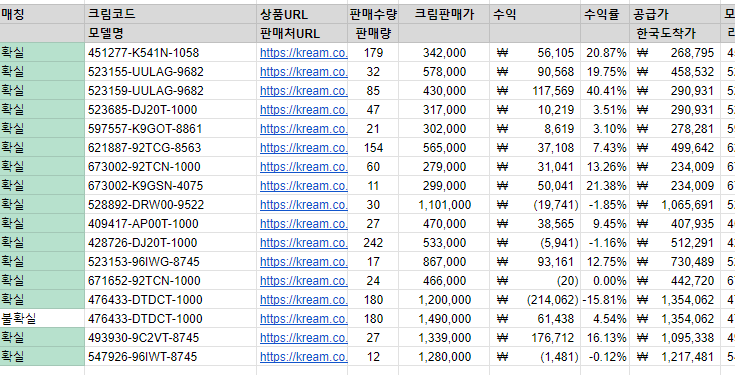
Task: Select the 한국도착가 subheader cell
Action: pos(675,33)
